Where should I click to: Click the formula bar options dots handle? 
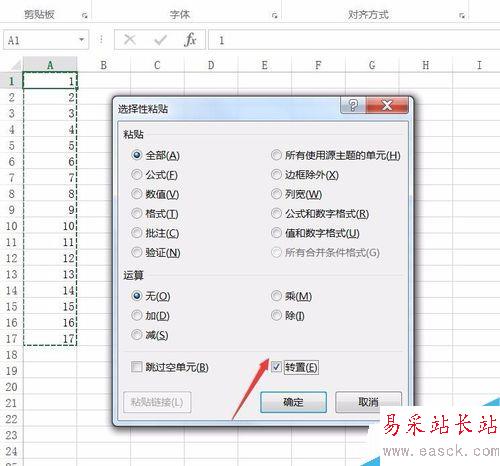pos(101,40)
